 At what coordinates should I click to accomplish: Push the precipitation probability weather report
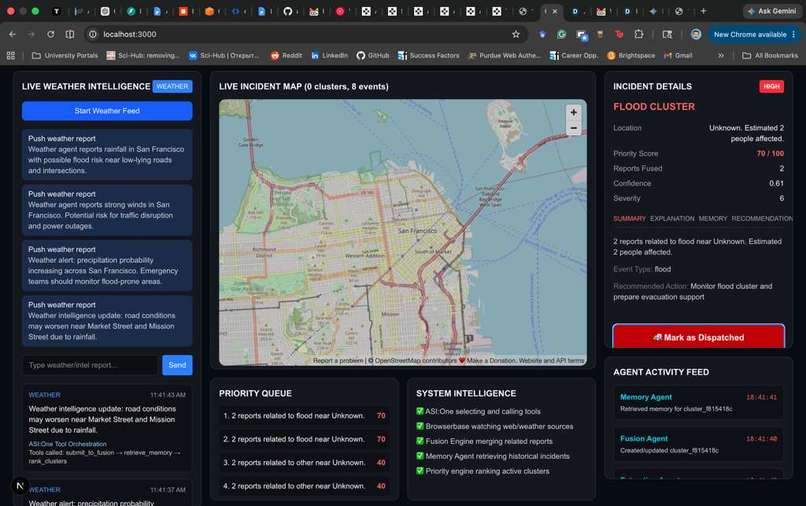(107, 265)
